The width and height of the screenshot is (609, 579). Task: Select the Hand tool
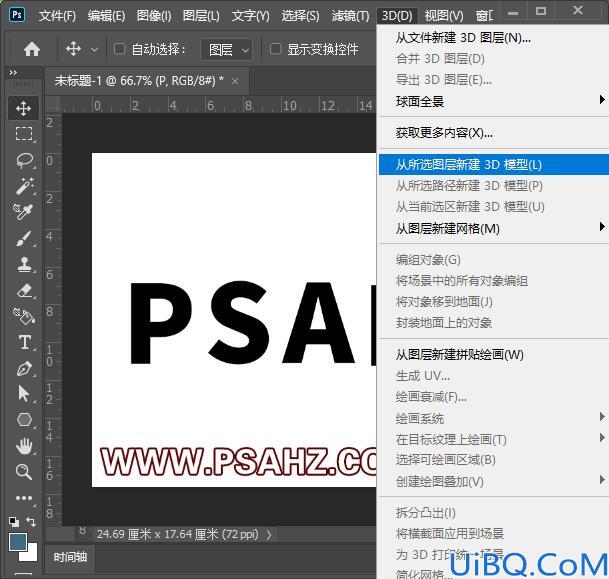(24, 446)
